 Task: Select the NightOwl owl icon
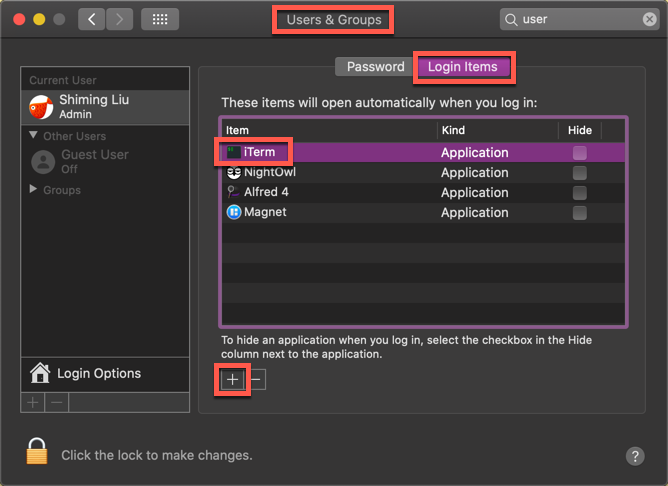(234, 173)
